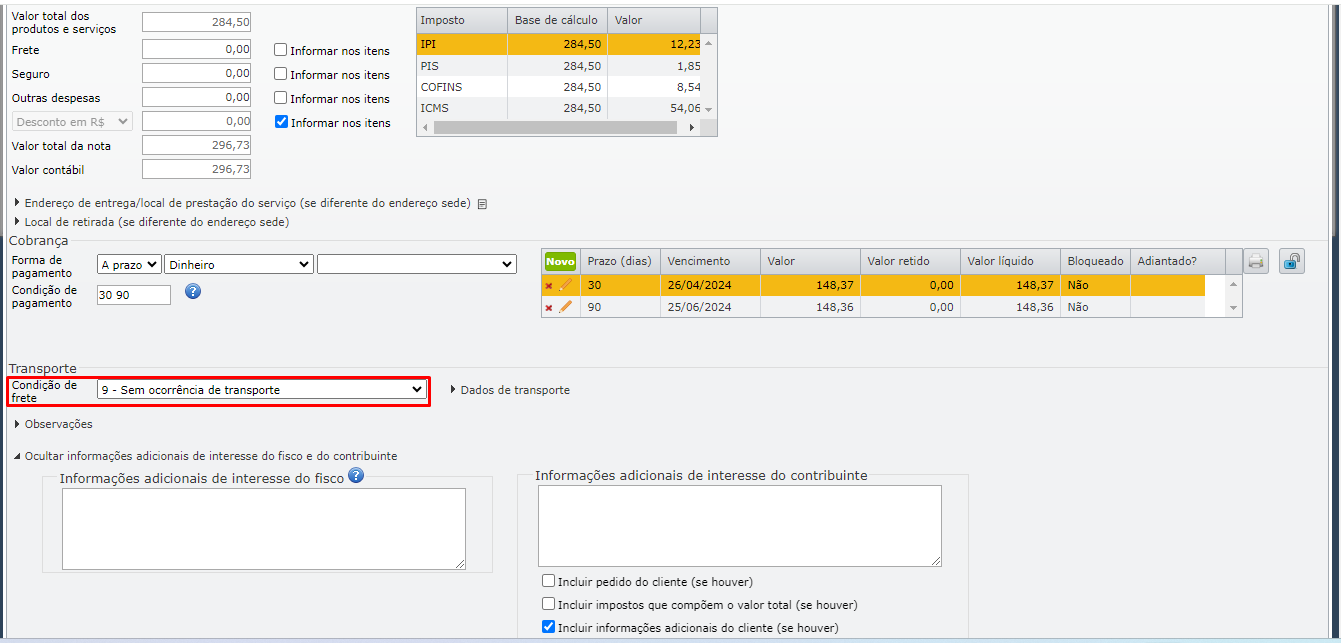1341x643 pixels.
Task: Select the ICMS tax row
Action: point(558,108)
